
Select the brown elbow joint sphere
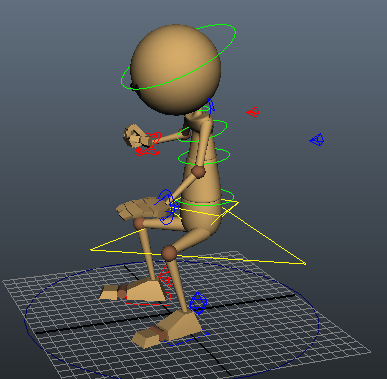[x=198, y=172]
